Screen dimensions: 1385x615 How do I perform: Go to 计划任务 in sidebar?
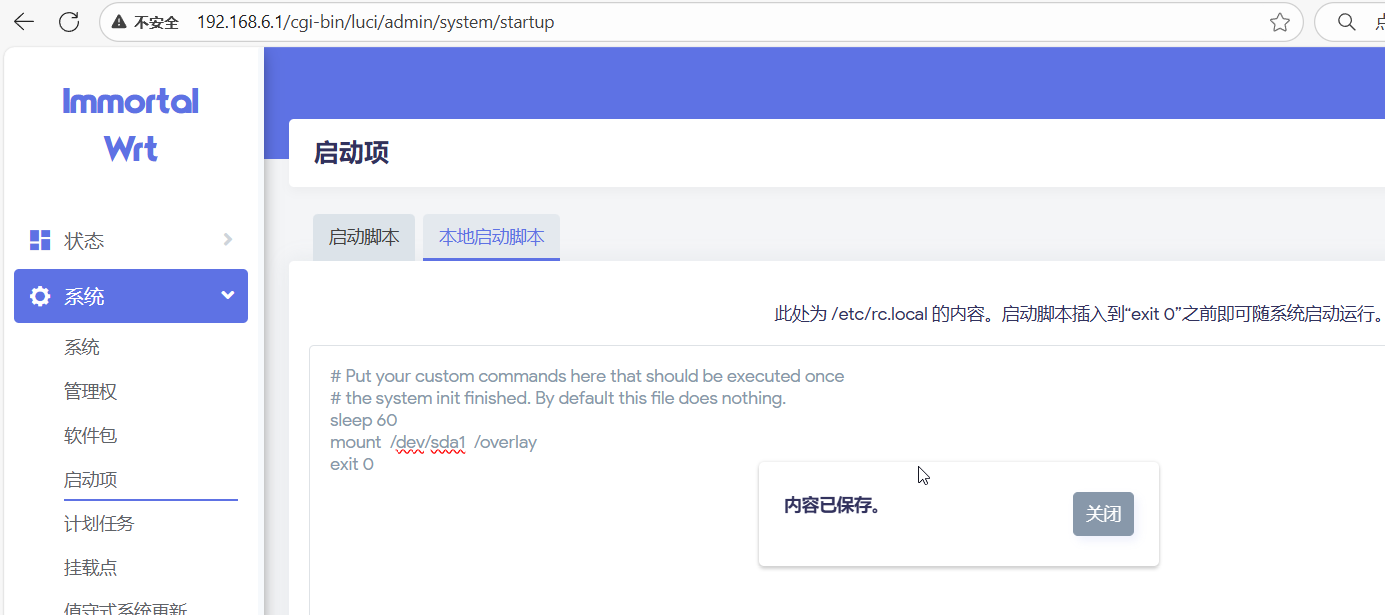point(99,524)
